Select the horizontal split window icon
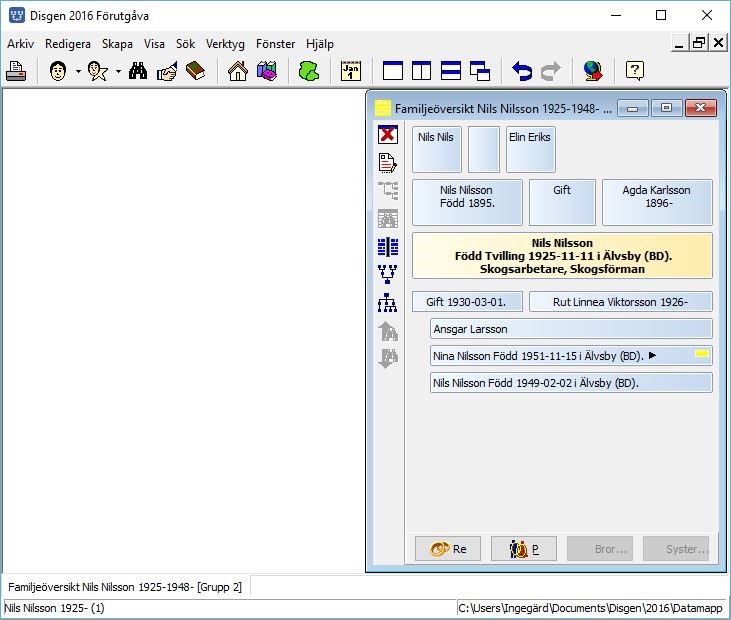This screenshot has height=620, width=731. [451, 71]
